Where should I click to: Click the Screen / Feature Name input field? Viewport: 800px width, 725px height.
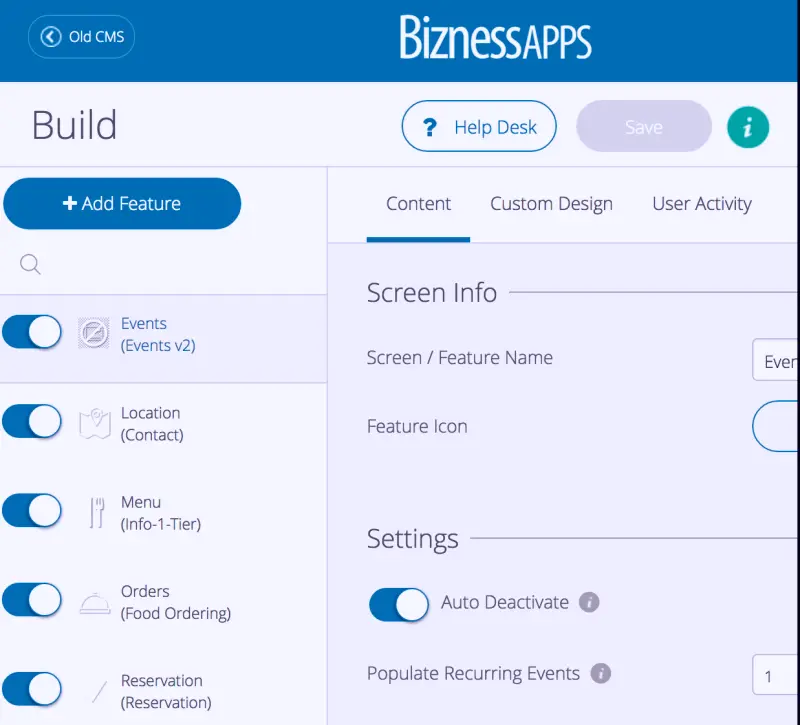(780, 360)
